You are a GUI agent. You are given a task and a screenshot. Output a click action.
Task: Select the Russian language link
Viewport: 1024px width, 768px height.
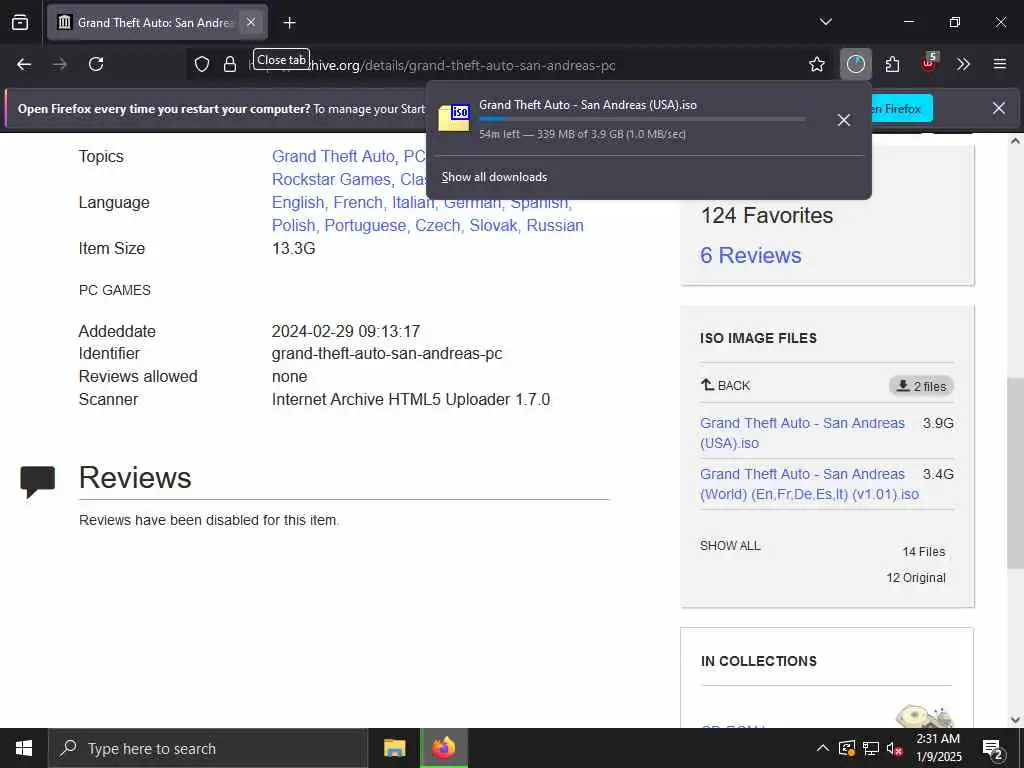[x=555, y=225]
